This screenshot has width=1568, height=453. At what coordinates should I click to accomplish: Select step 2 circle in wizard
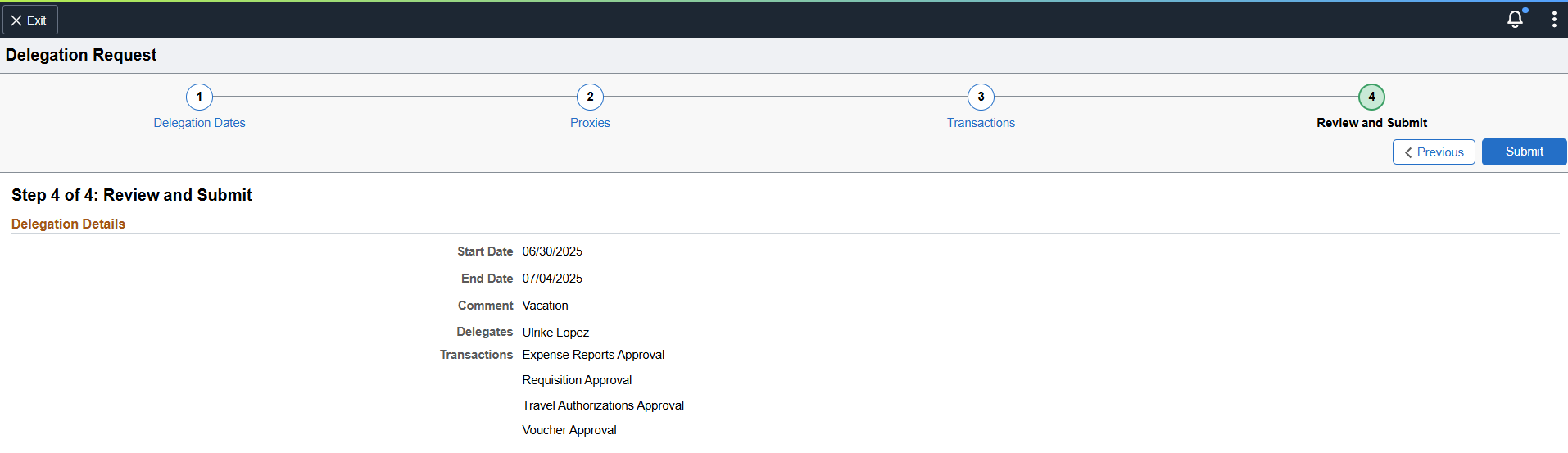coord(590,97)
